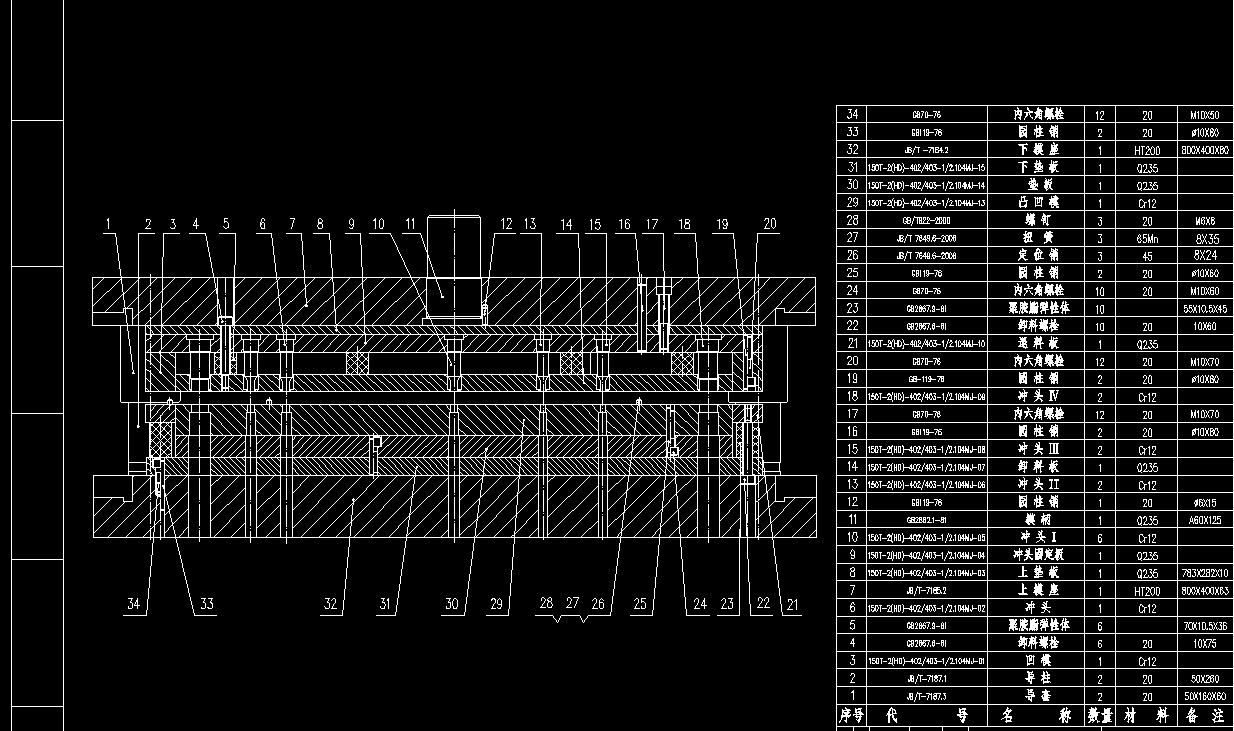Click the 8X24 specification cell in row 26

tap(1207, 255)
